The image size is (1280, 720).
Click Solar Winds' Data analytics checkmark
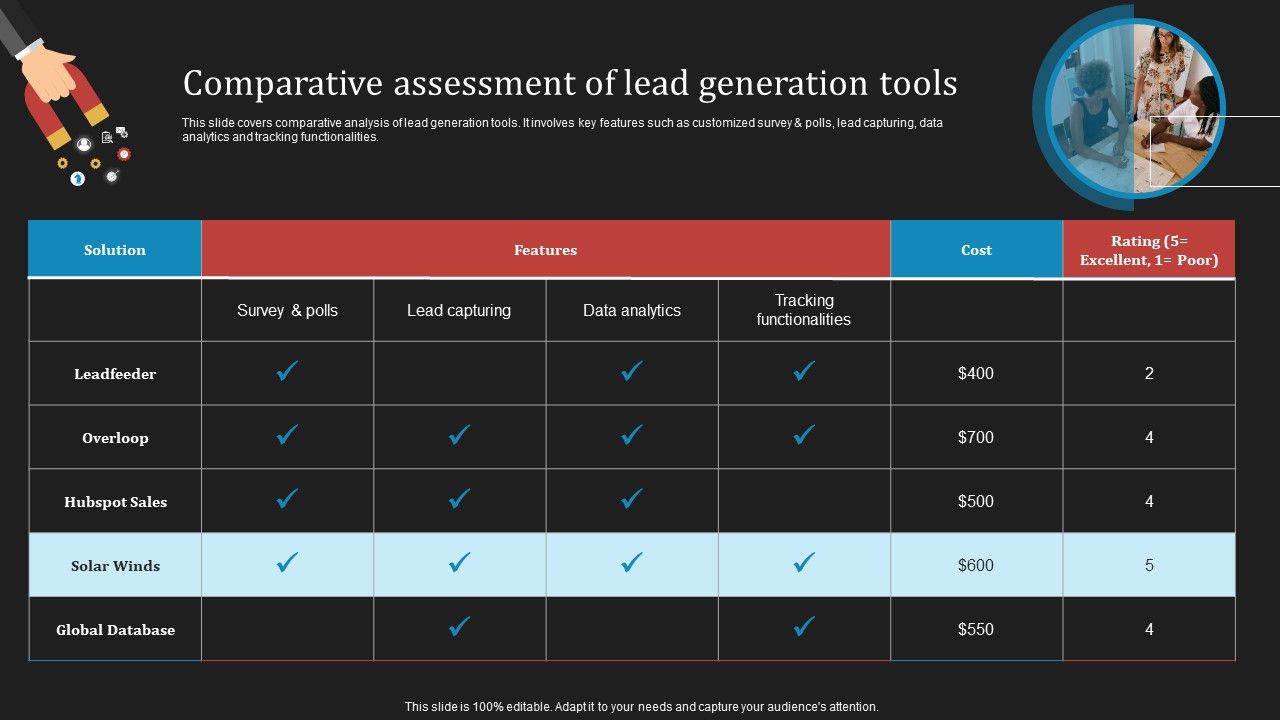click(632, 563)
